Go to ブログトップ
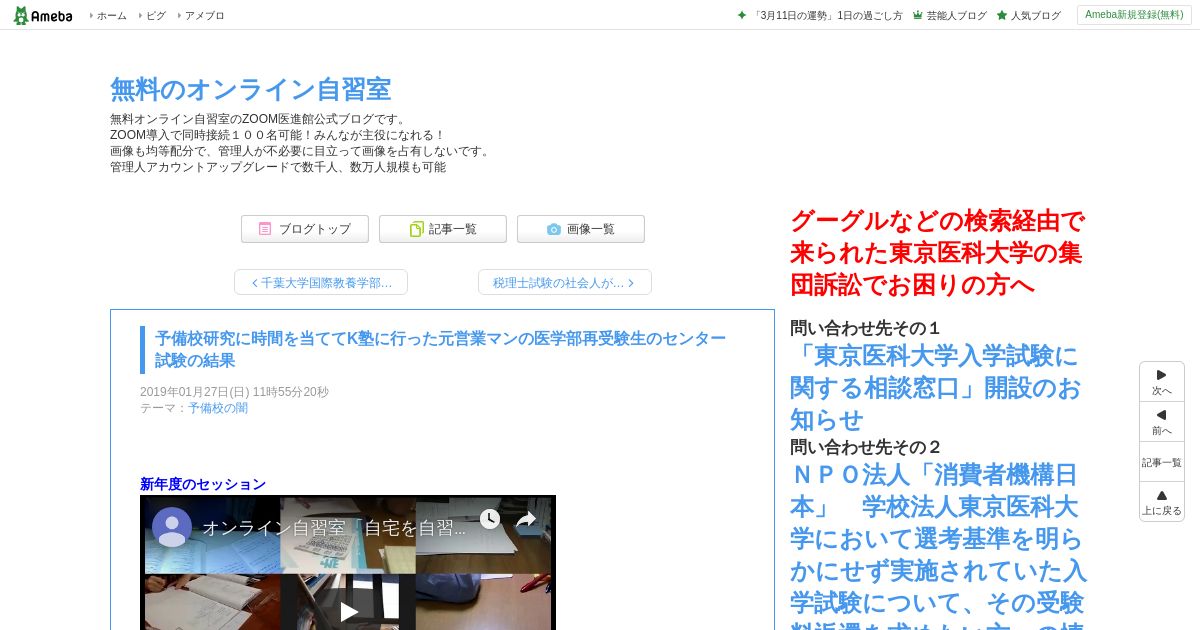 tap(305, 229)
